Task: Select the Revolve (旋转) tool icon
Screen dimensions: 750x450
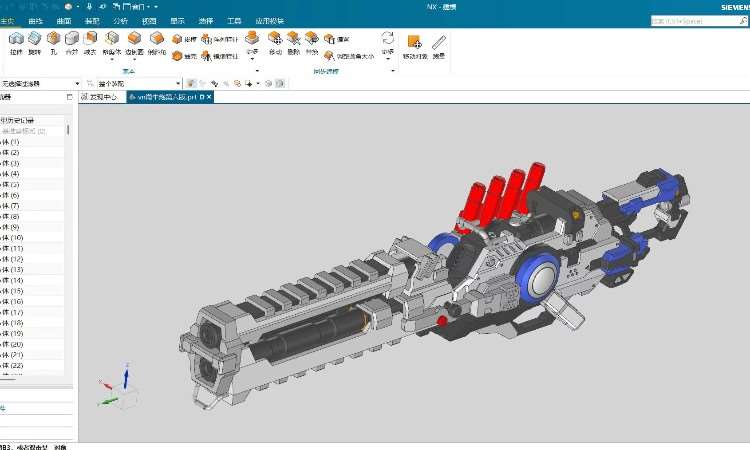Action: coord(34,41)
